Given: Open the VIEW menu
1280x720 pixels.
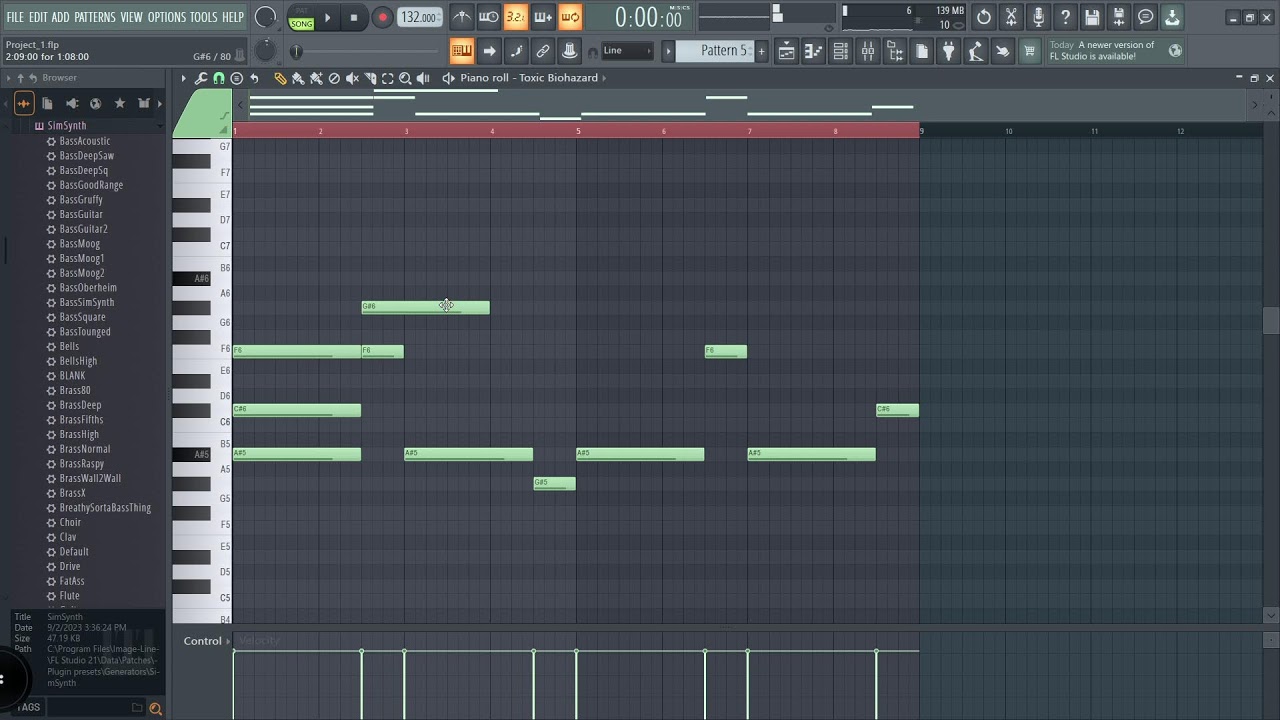Looking at the screenshot, I should tap(132, 17).
